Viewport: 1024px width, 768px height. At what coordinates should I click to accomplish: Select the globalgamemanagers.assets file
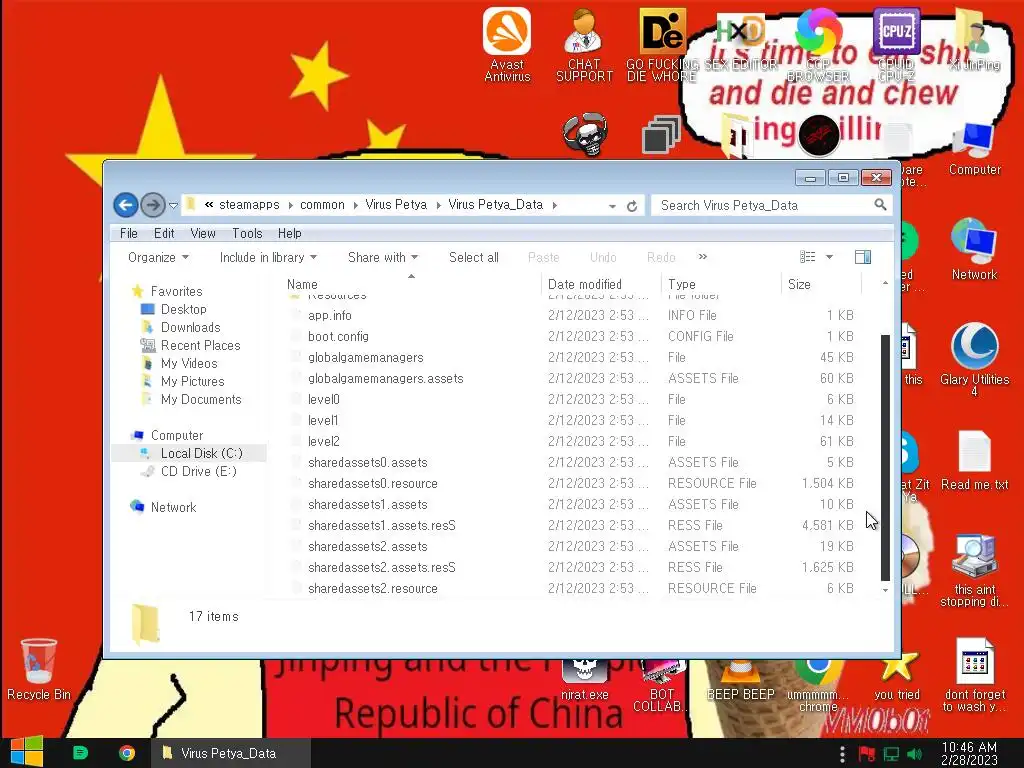[x=385, y=378]
